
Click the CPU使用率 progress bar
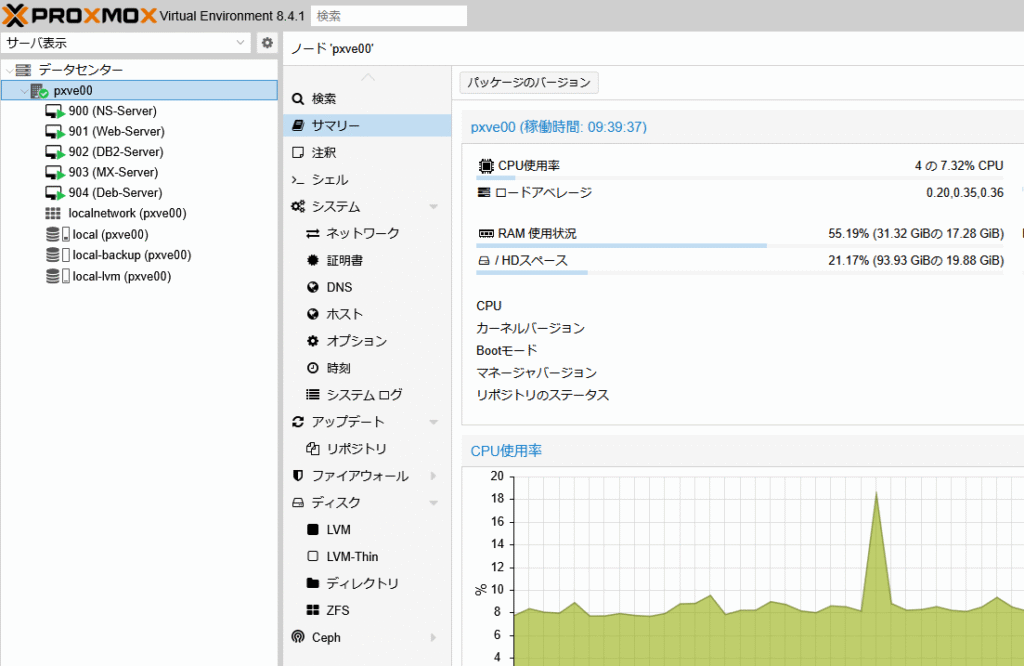[x=739, y=178]
